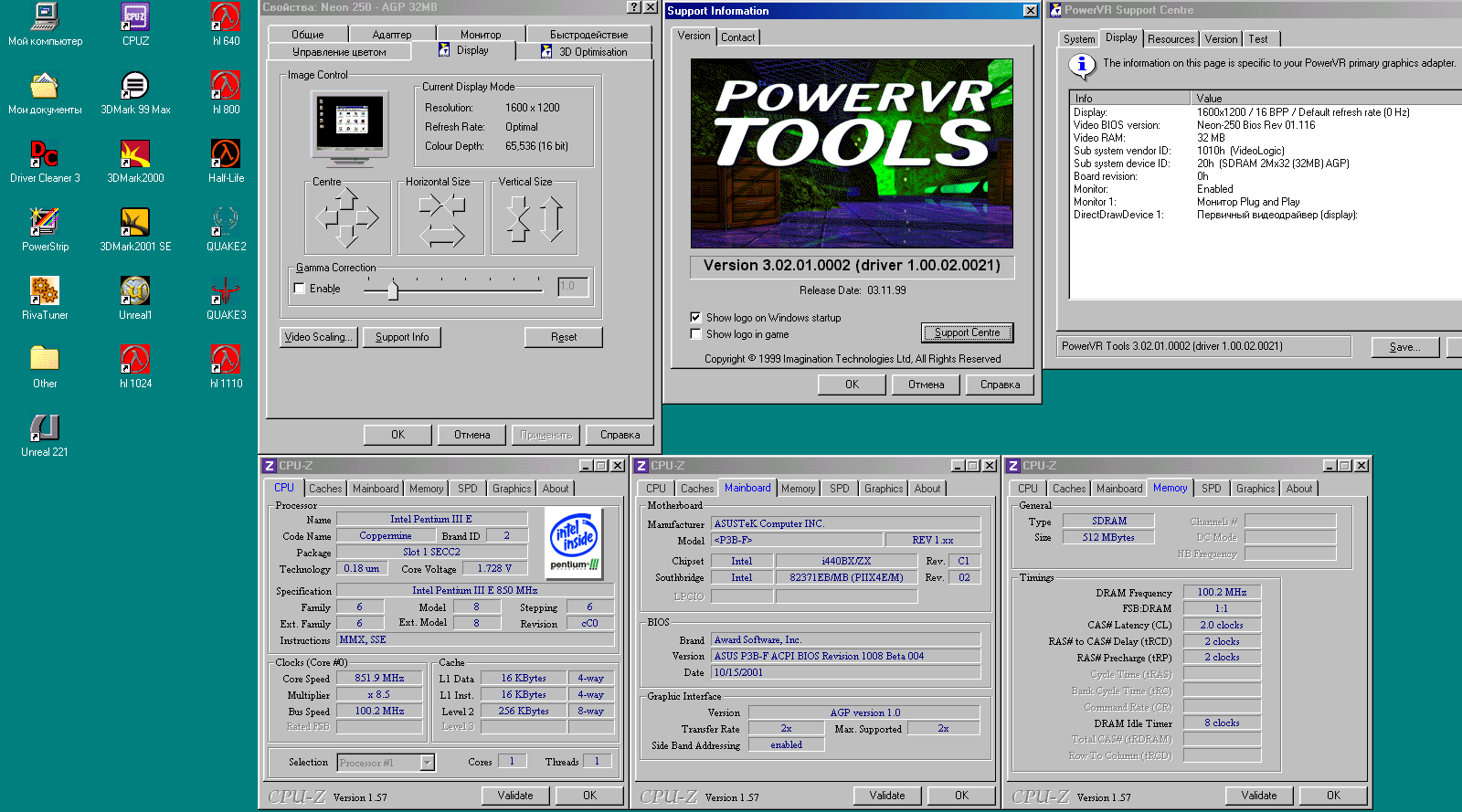Expand Horizontal Size with outward double arrow
Screen dimensions: 1462x812
click(x=441, y=238)
